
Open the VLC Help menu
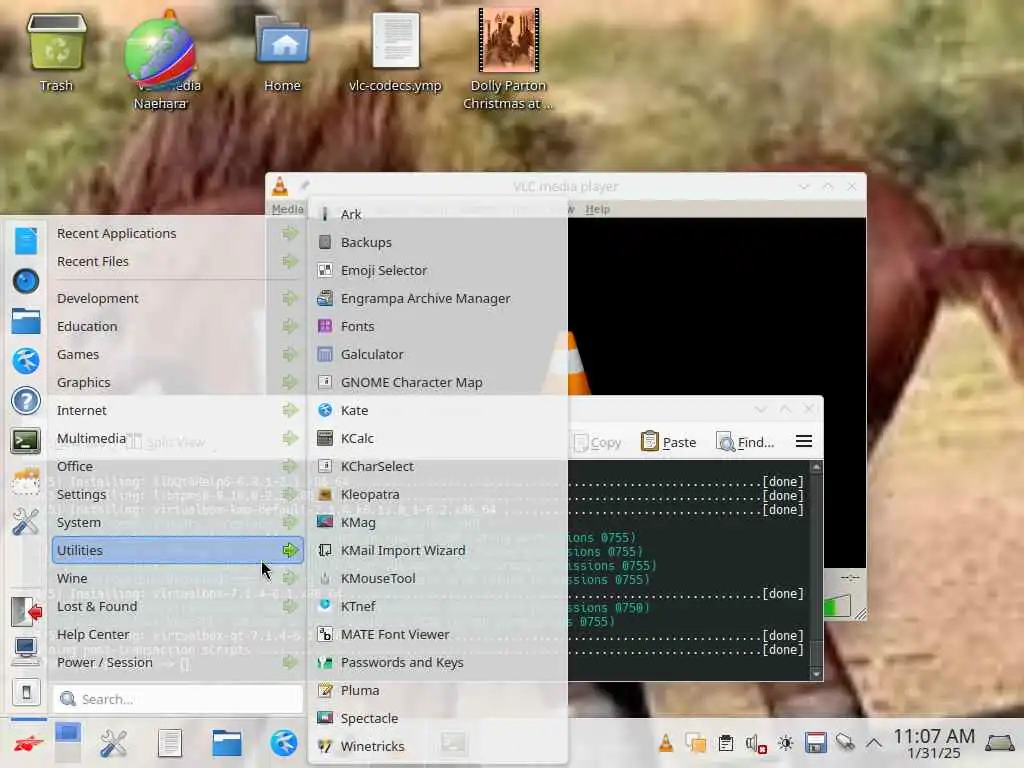pyautogui.click(x=597, y=209)
